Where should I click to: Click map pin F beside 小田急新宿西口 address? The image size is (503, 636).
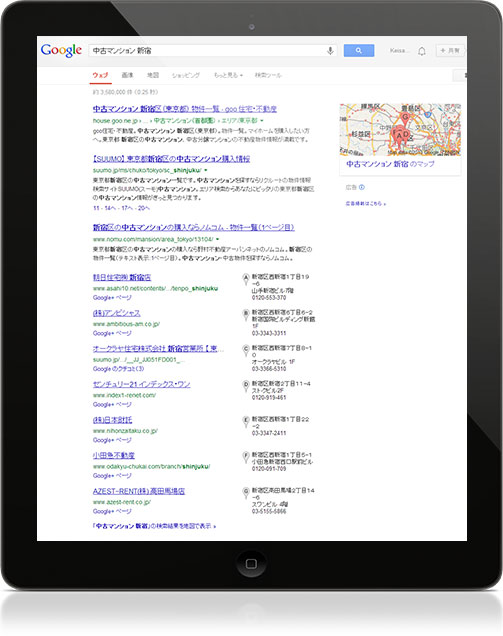click(245, 458)
